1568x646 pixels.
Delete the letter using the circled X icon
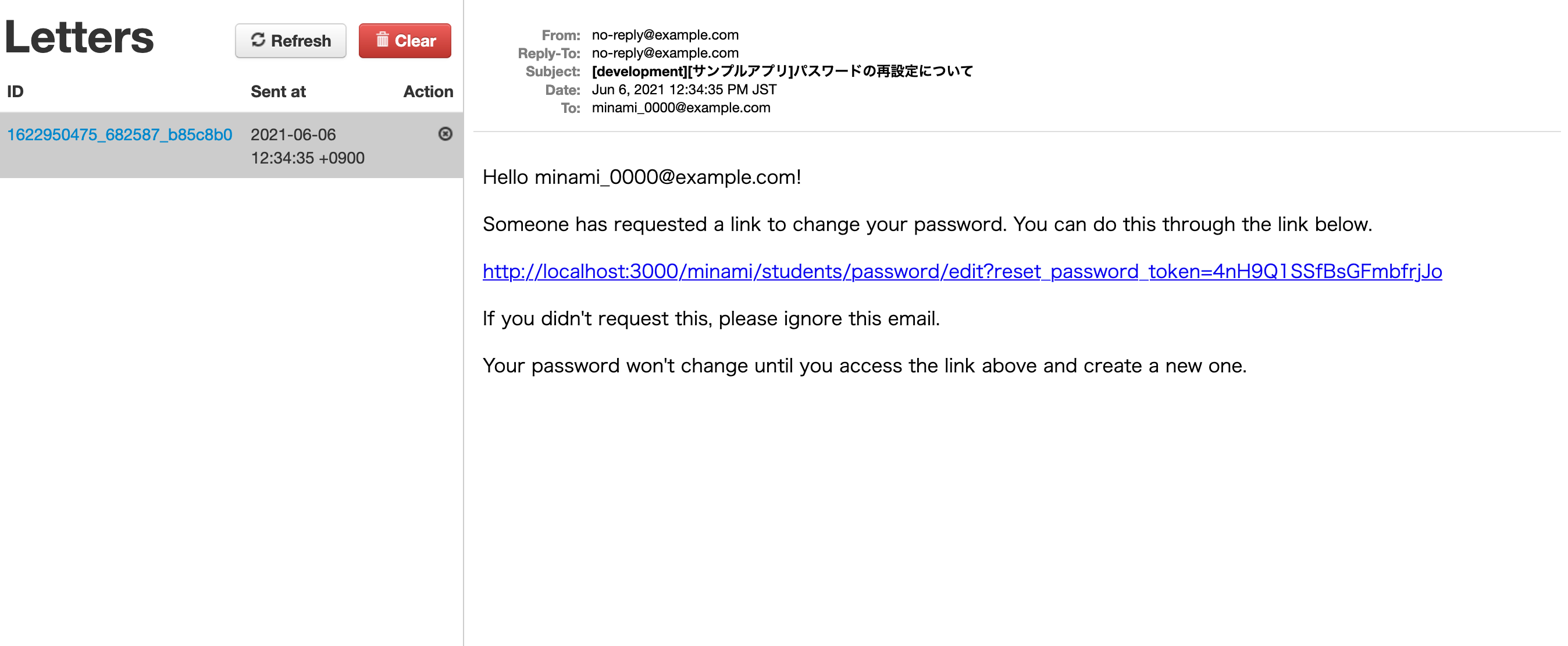pyautogui.click(x=445, y=134)
